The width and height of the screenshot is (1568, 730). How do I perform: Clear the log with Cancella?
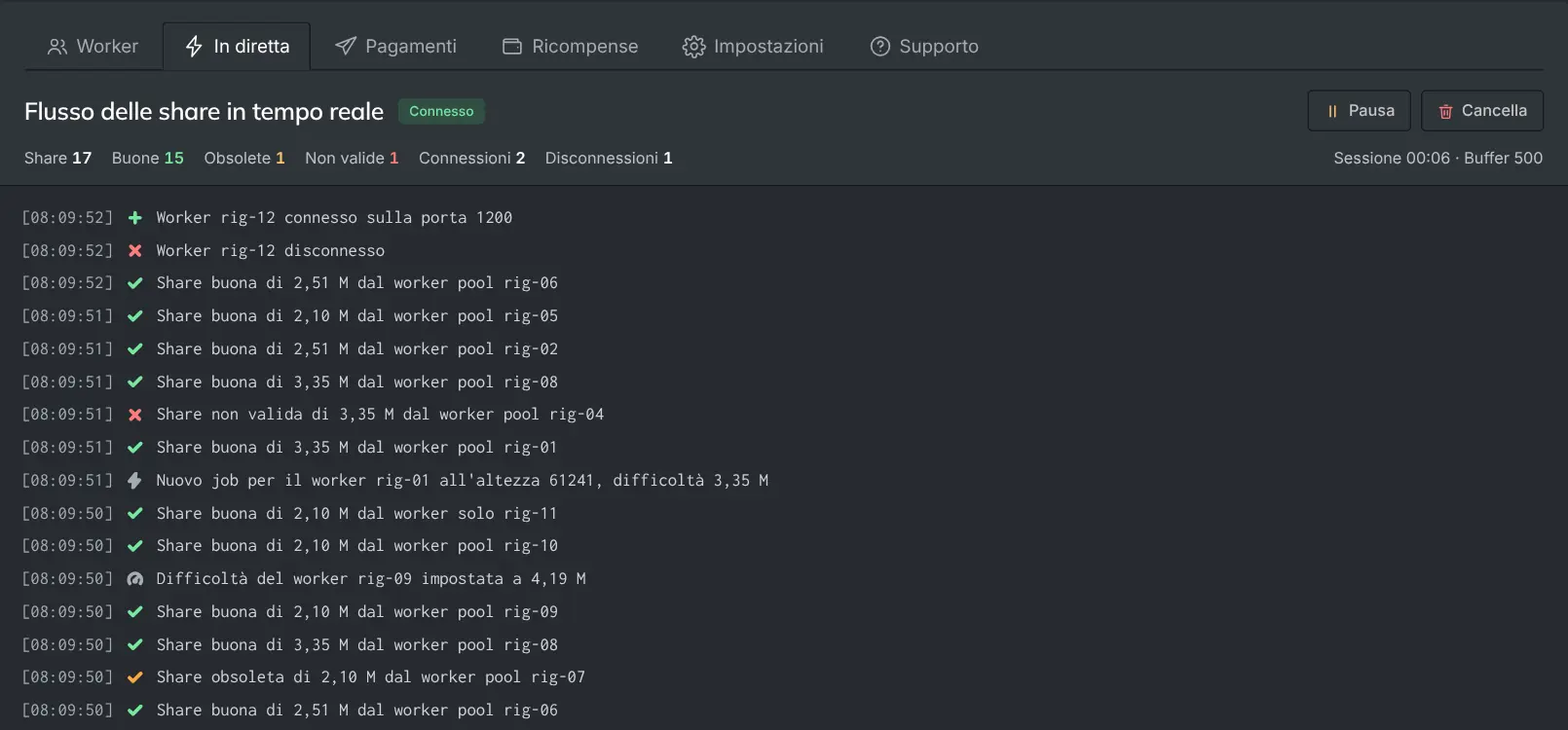click(x=1482, y=111)
